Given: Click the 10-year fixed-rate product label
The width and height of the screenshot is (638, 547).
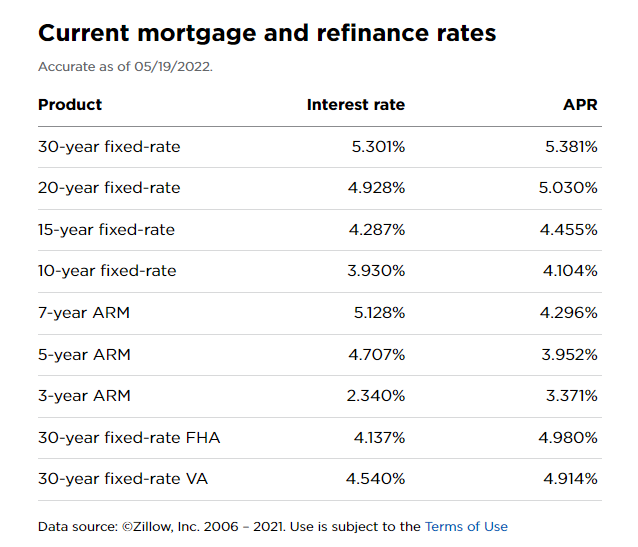Looking at the screenshot, I should click(107, 271).
